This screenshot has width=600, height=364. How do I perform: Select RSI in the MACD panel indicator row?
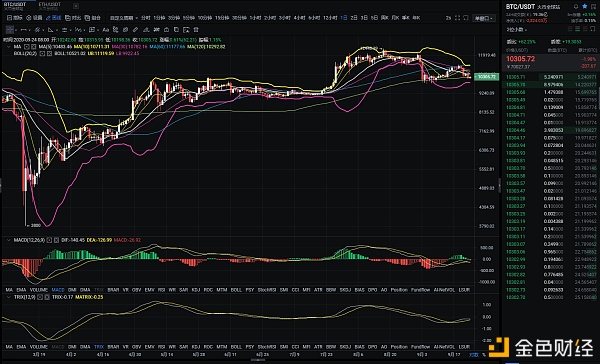coord(161,290)
